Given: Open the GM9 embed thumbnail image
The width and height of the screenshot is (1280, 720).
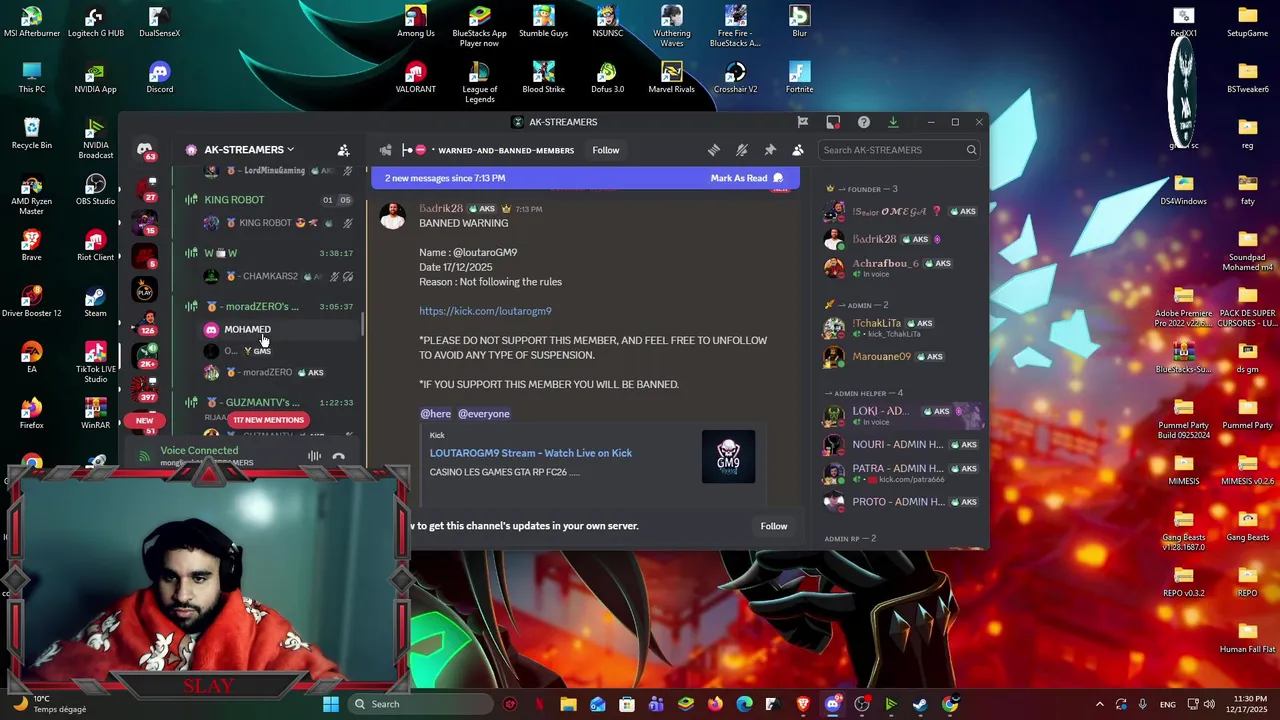Looking at the screenshot, I should tap(728, 456).
